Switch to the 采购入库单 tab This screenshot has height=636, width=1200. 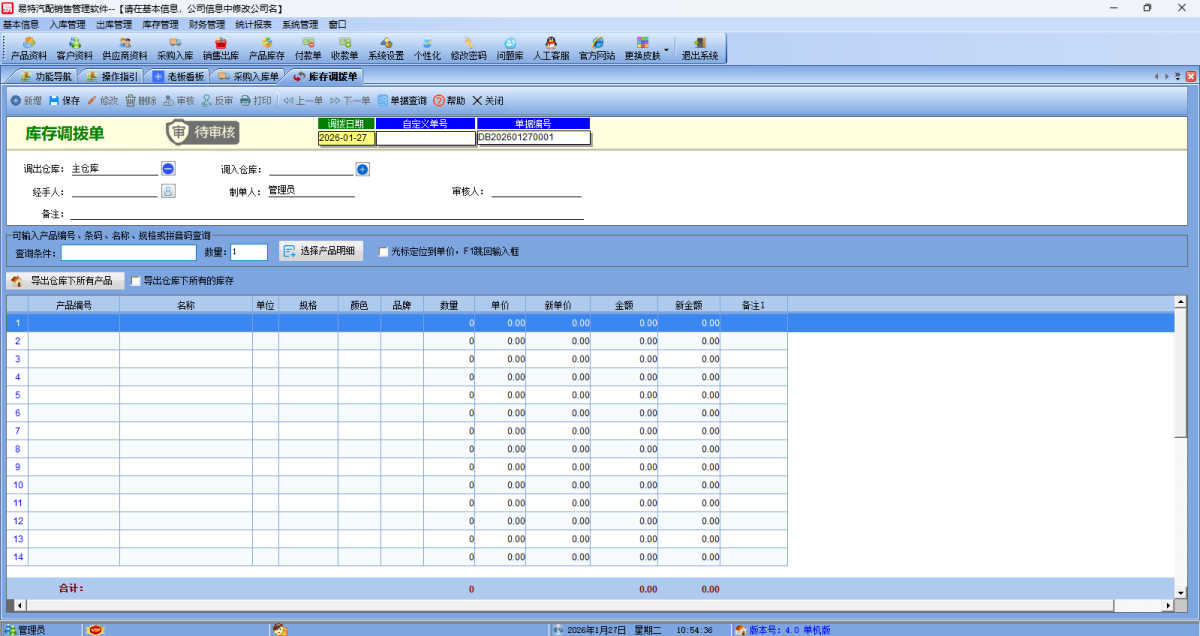tap(248, 76)
